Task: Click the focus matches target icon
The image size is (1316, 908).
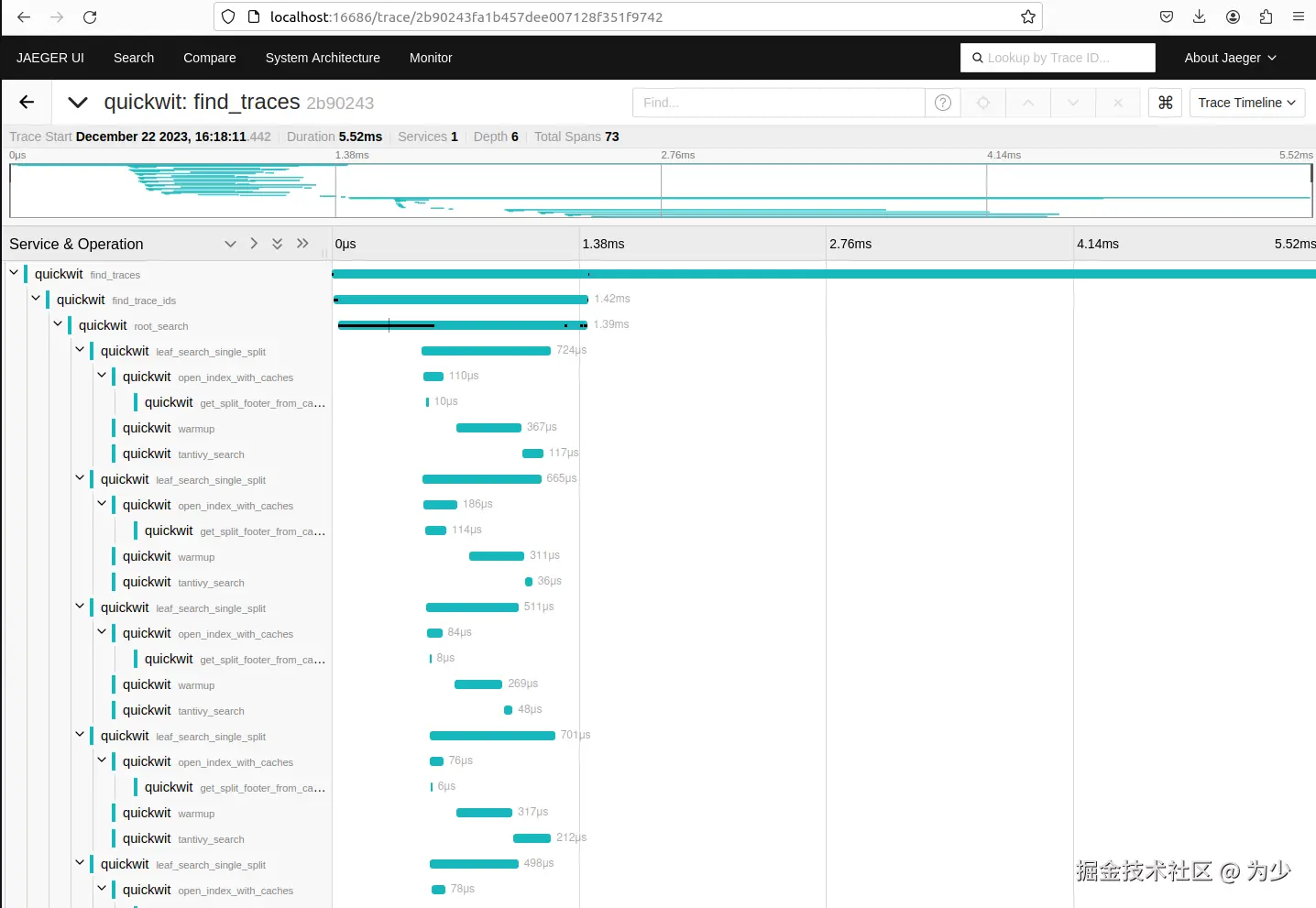Action: tap(983, 103)
